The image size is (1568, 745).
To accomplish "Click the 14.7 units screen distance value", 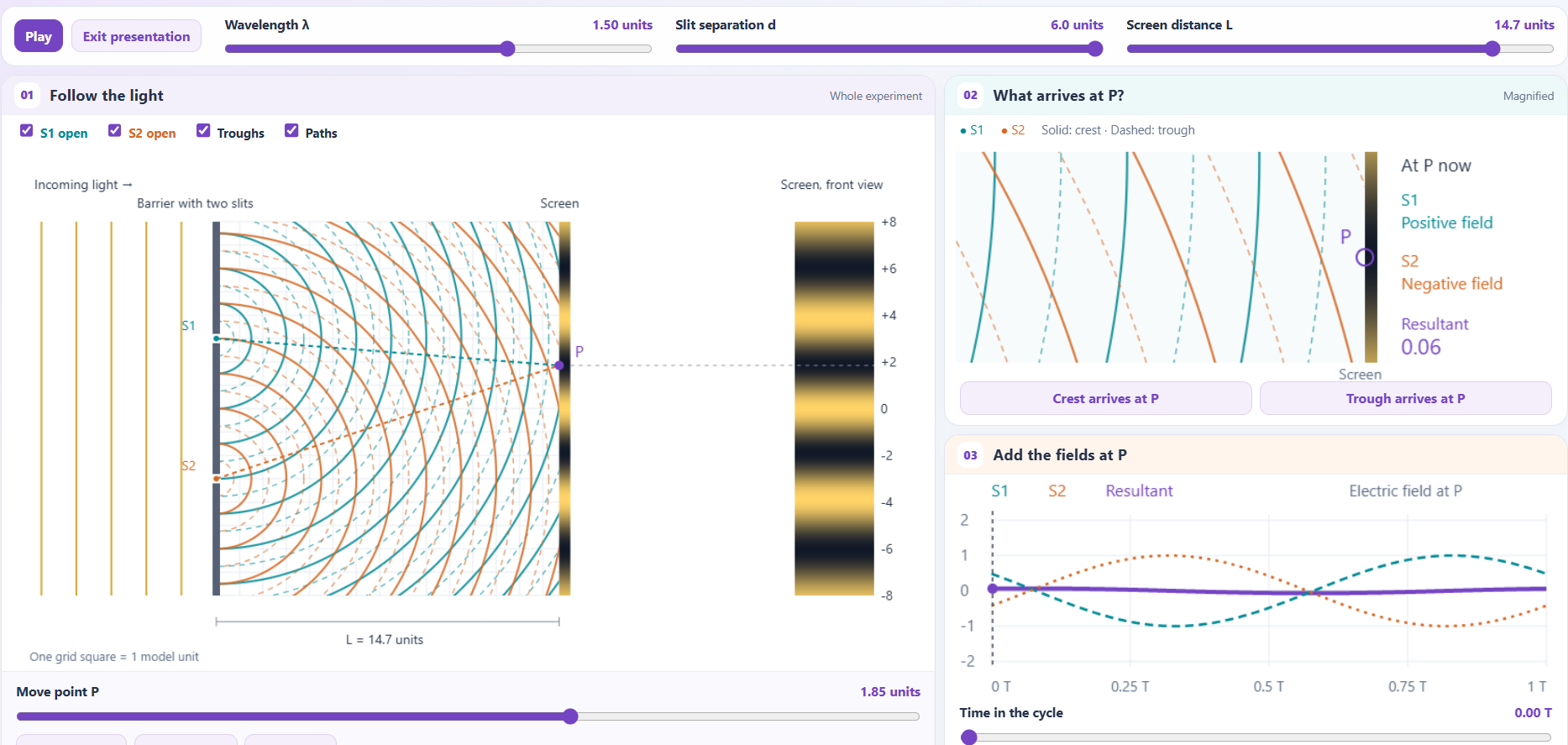I will tap(1524, 25).
